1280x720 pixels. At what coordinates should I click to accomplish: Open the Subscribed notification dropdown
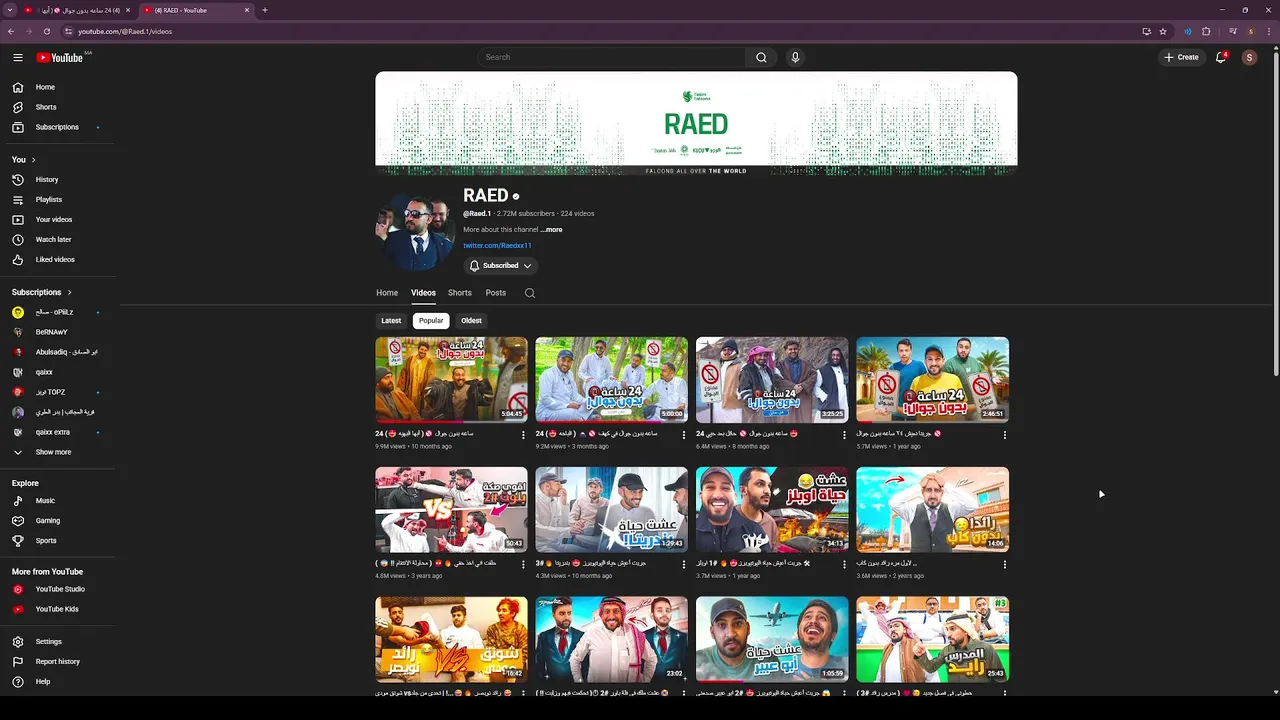500,266
